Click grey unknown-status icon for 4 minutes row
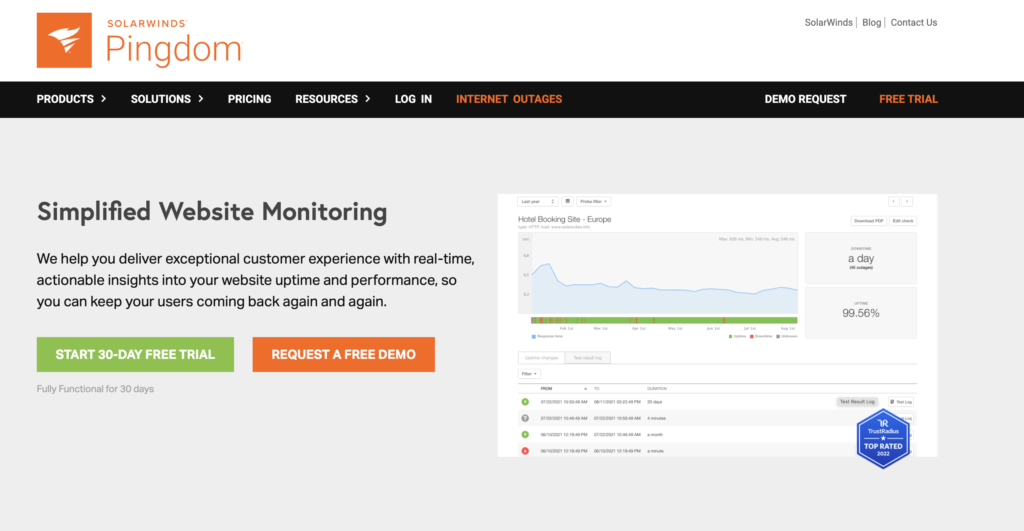Image resolution: width=1024 pixels, height=531 pixels. tap(525, 418)
